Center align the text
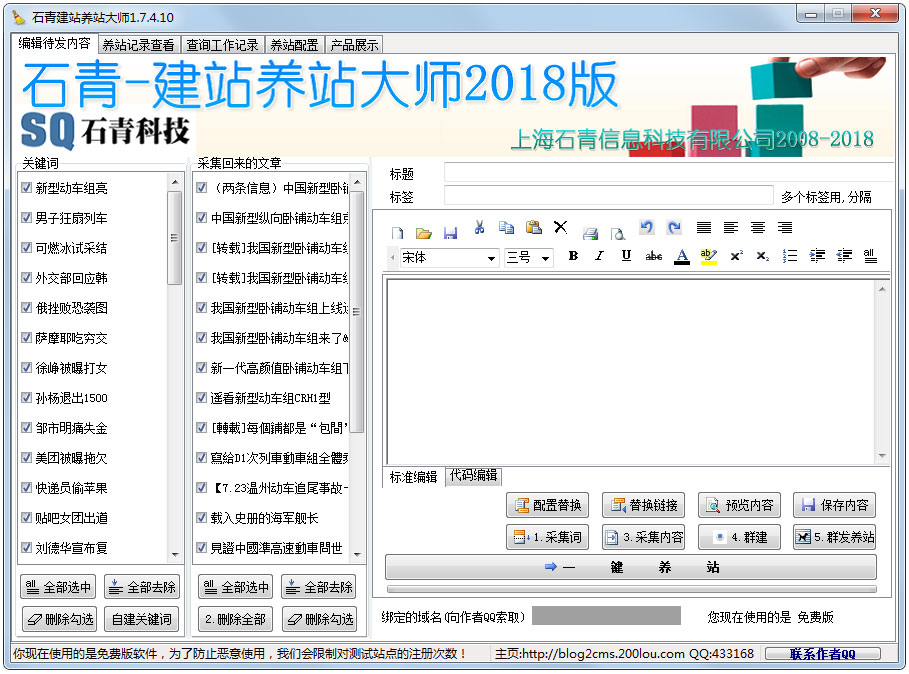This screenshot has height=674, width=909. 758,227
